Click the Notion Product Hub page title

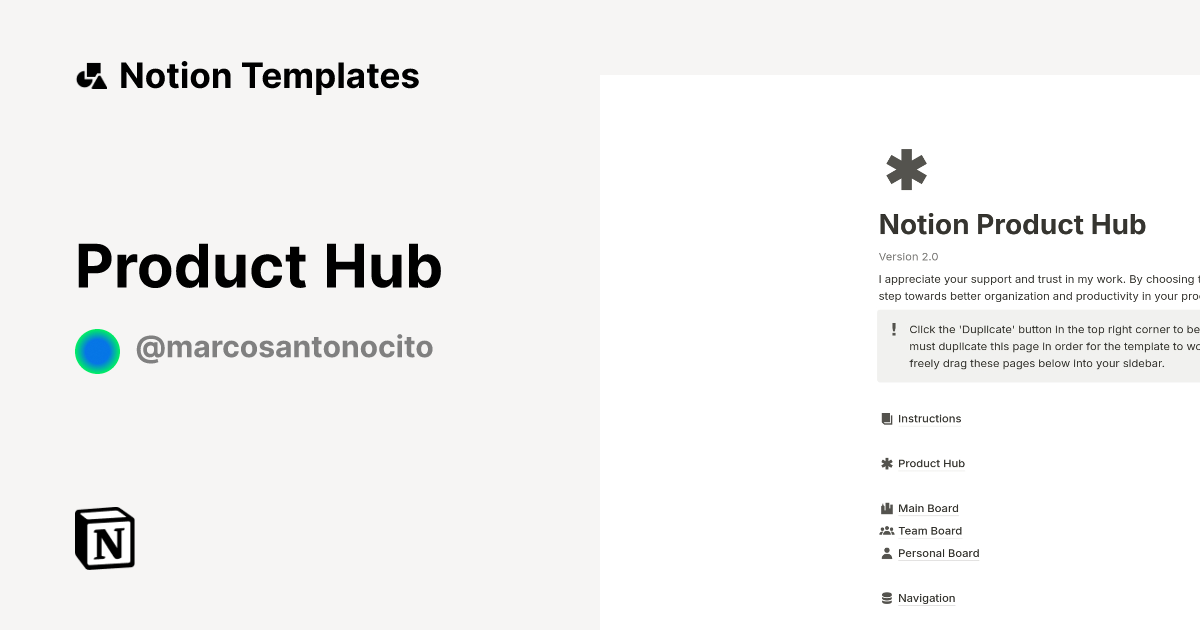coord(1012,224)
